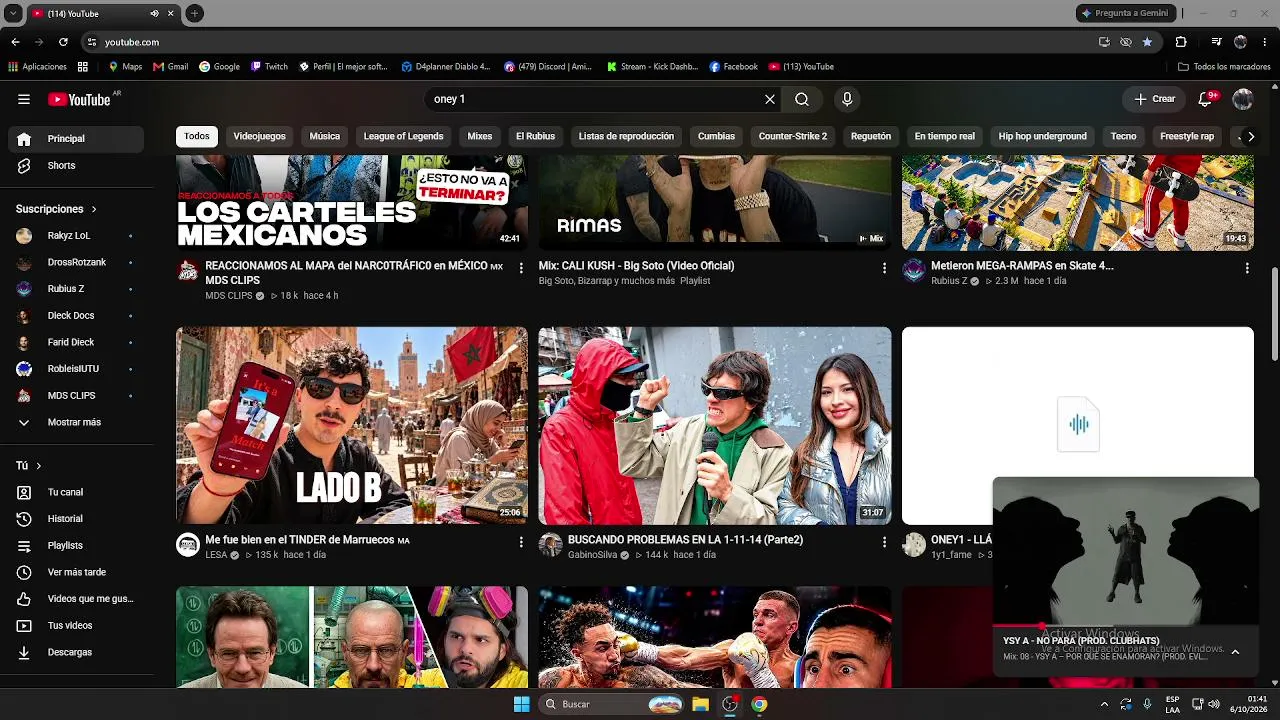The width and height of the screenshot is (1280, 720).
Task: Open the LADO B Tinder video thumbnail
Action: pos(352,426)
